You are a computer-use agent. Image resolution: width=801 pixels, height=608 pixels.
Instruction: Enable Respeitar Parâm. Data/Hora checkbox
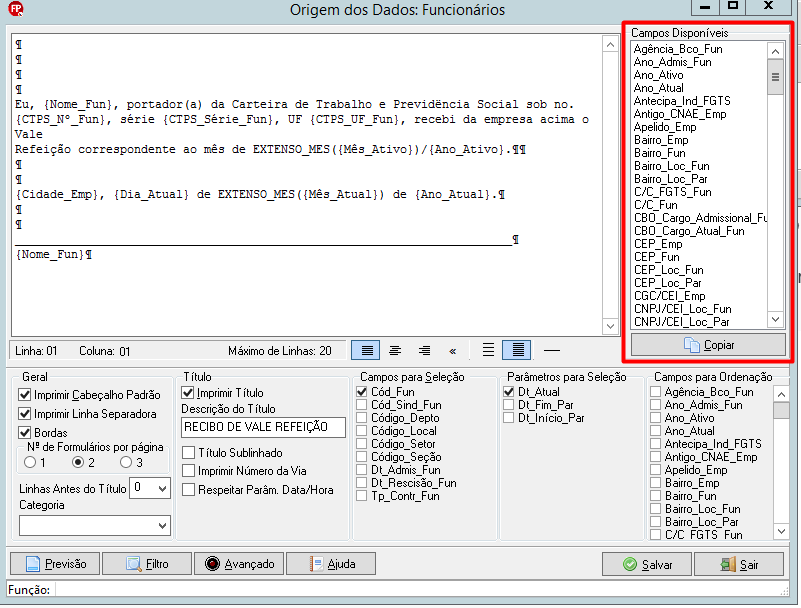coord(189,489)
